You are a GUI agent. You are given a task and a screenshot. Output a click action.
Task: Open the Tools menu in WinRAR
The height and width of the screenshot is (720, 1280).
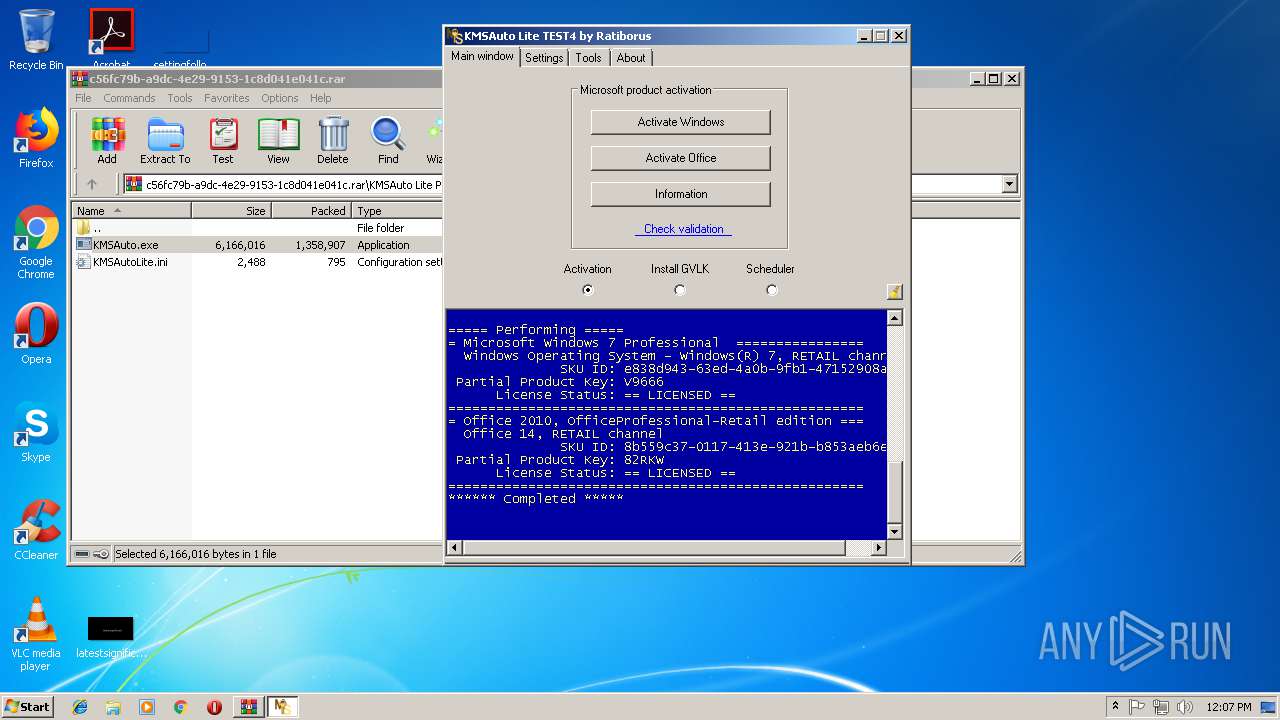click(x=180, y=98)
